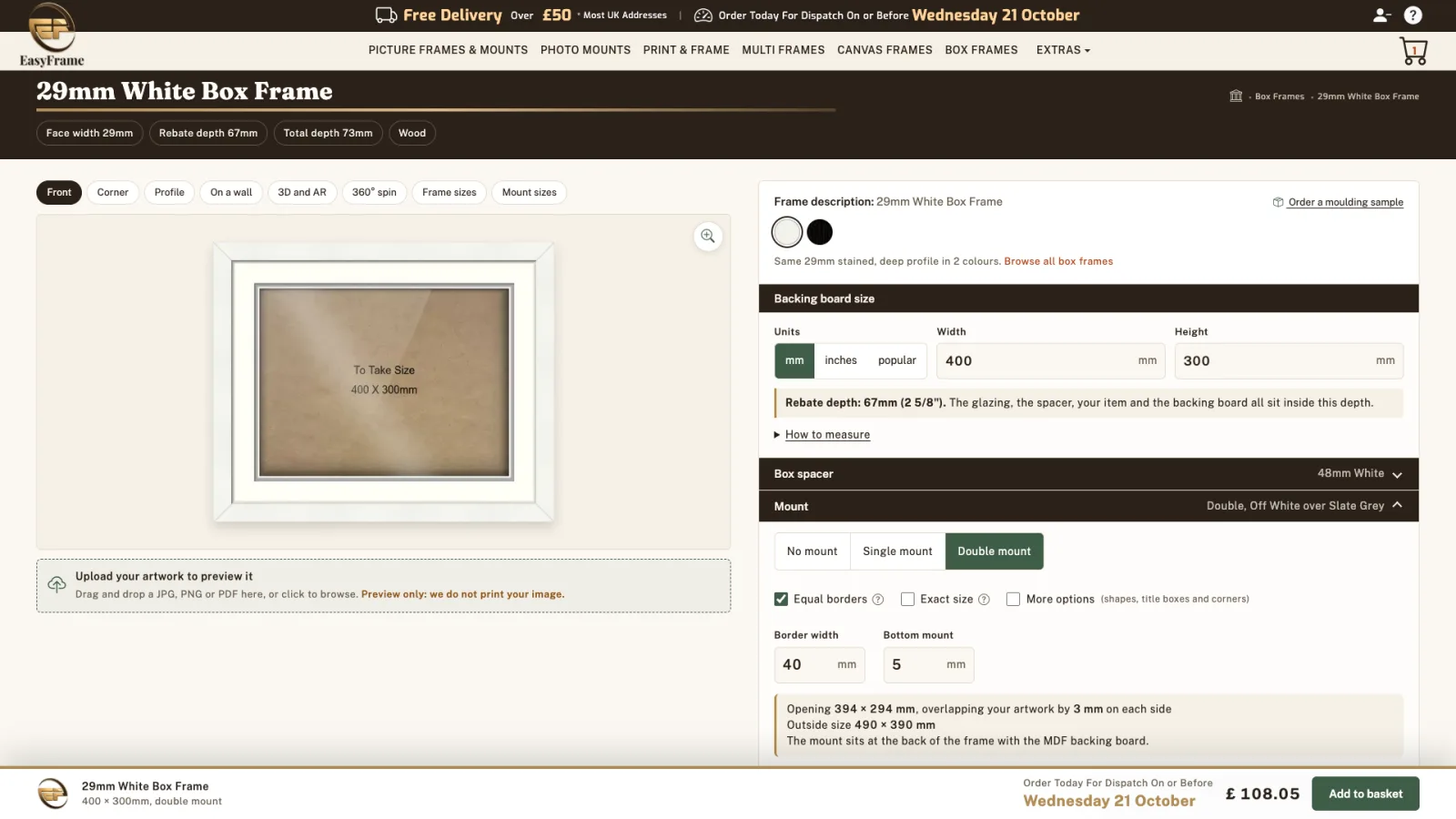The height and width of the screenshot is (819, 1456).
Task: Switch units to popular sizes
Action: click(x=897, y=360)
